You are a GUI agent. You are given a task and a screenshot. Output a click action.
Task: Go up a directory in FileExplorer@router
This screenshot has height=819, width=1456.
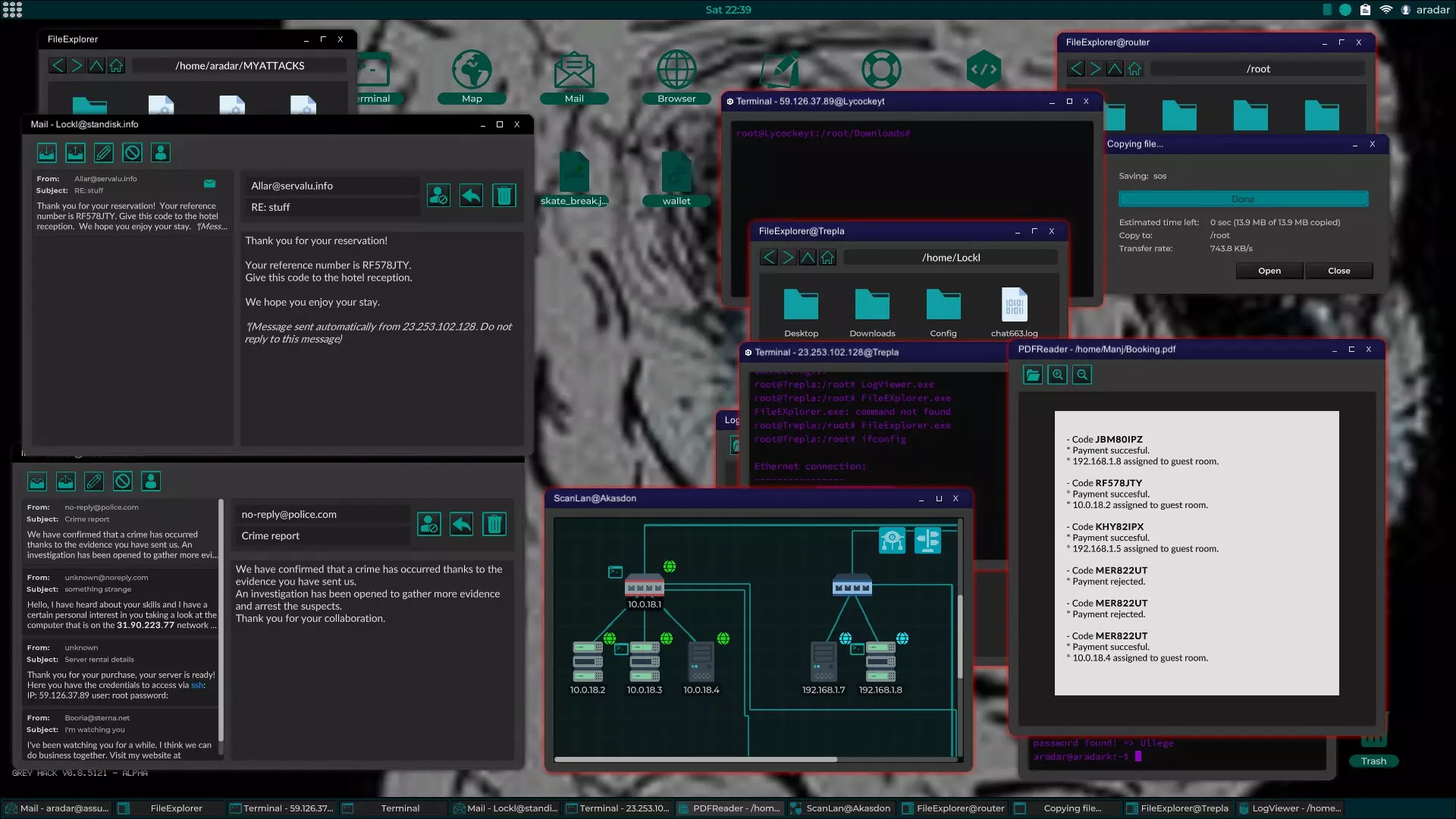pyautogui.click(x=1115, y=69)
